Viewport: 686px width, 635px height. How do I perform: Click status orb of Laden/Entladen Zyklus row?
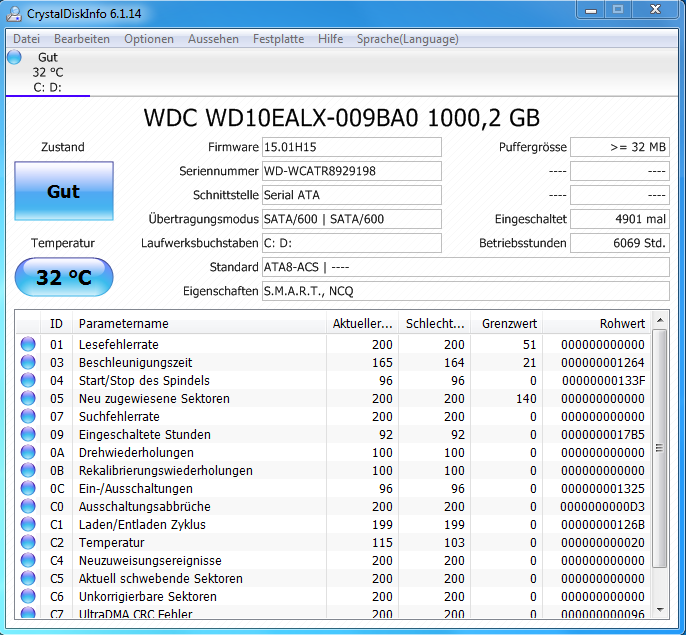[28, 524]
